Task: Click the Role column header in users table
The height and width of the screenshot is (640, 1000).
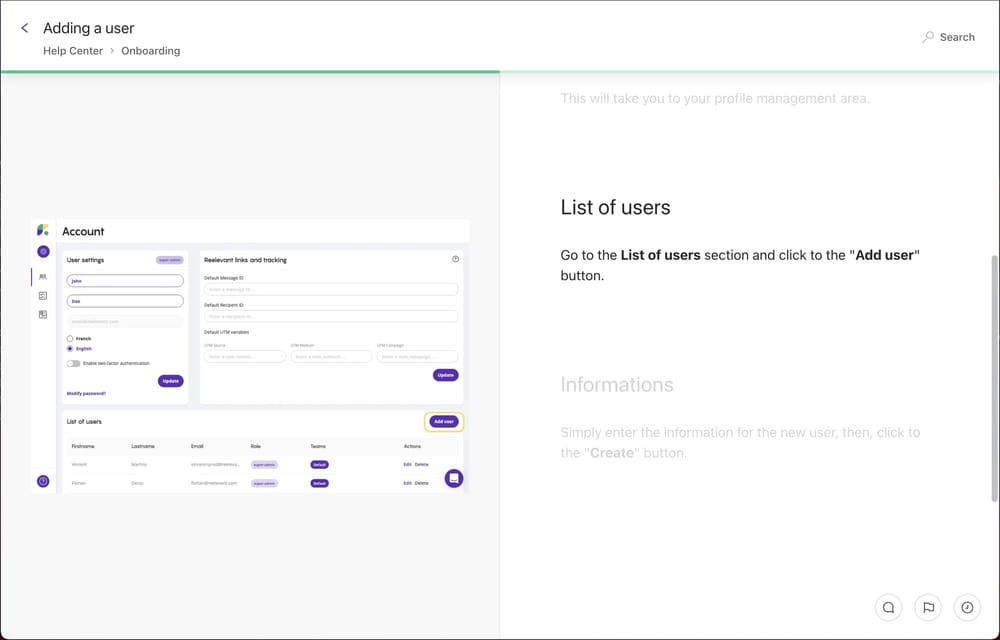Action: 256,446
